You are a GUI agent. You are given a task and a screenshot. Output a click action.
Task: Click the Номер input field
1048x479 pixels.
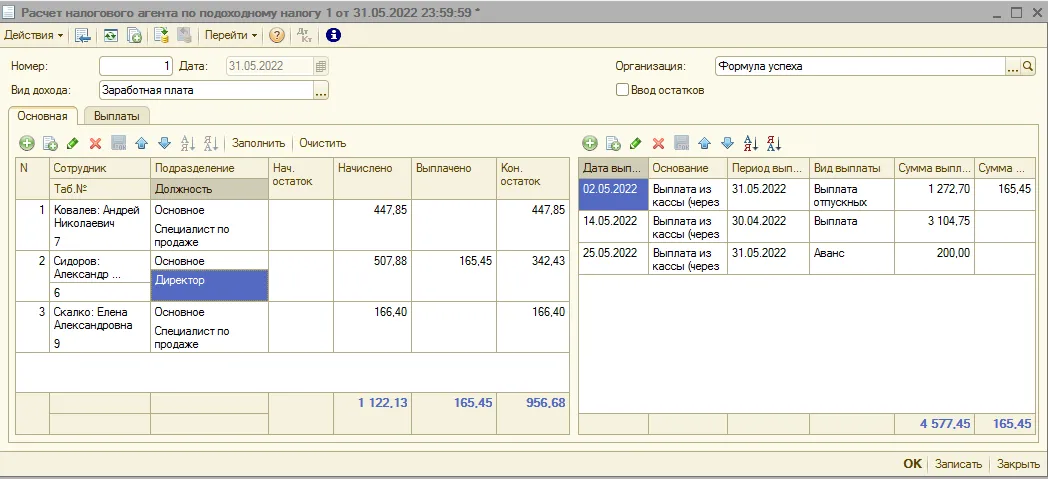[x=137, y=66]
